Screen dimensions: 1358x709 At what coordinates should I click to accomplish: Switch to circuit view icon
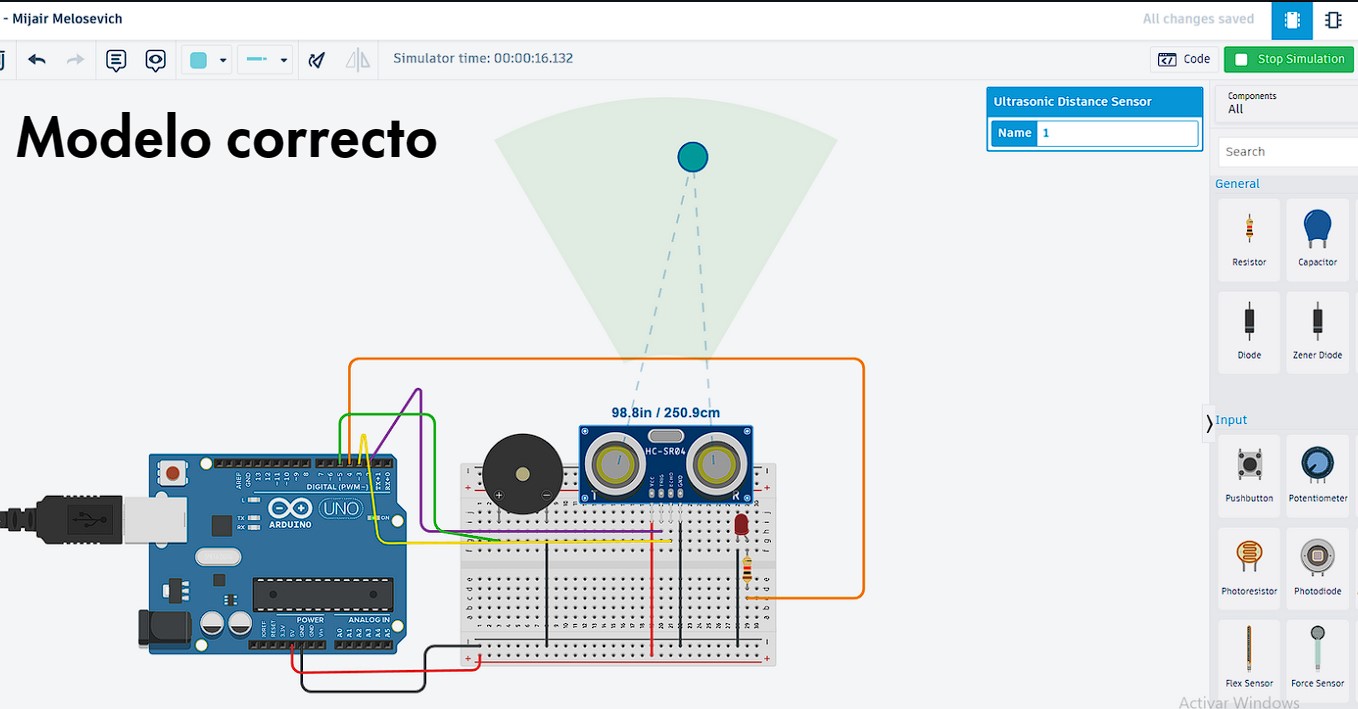coord(1292,20)
